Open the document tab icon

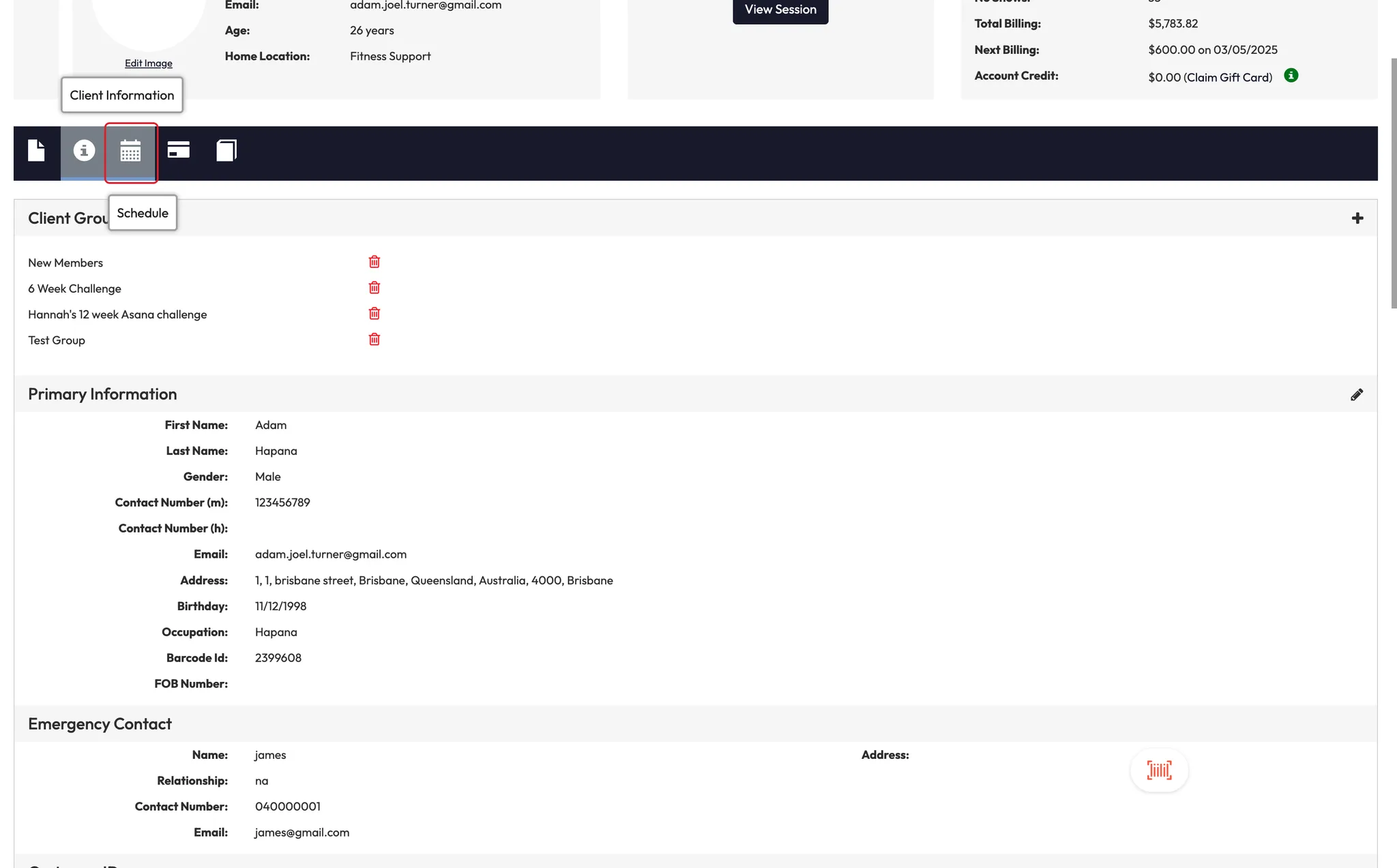point(37,151)
